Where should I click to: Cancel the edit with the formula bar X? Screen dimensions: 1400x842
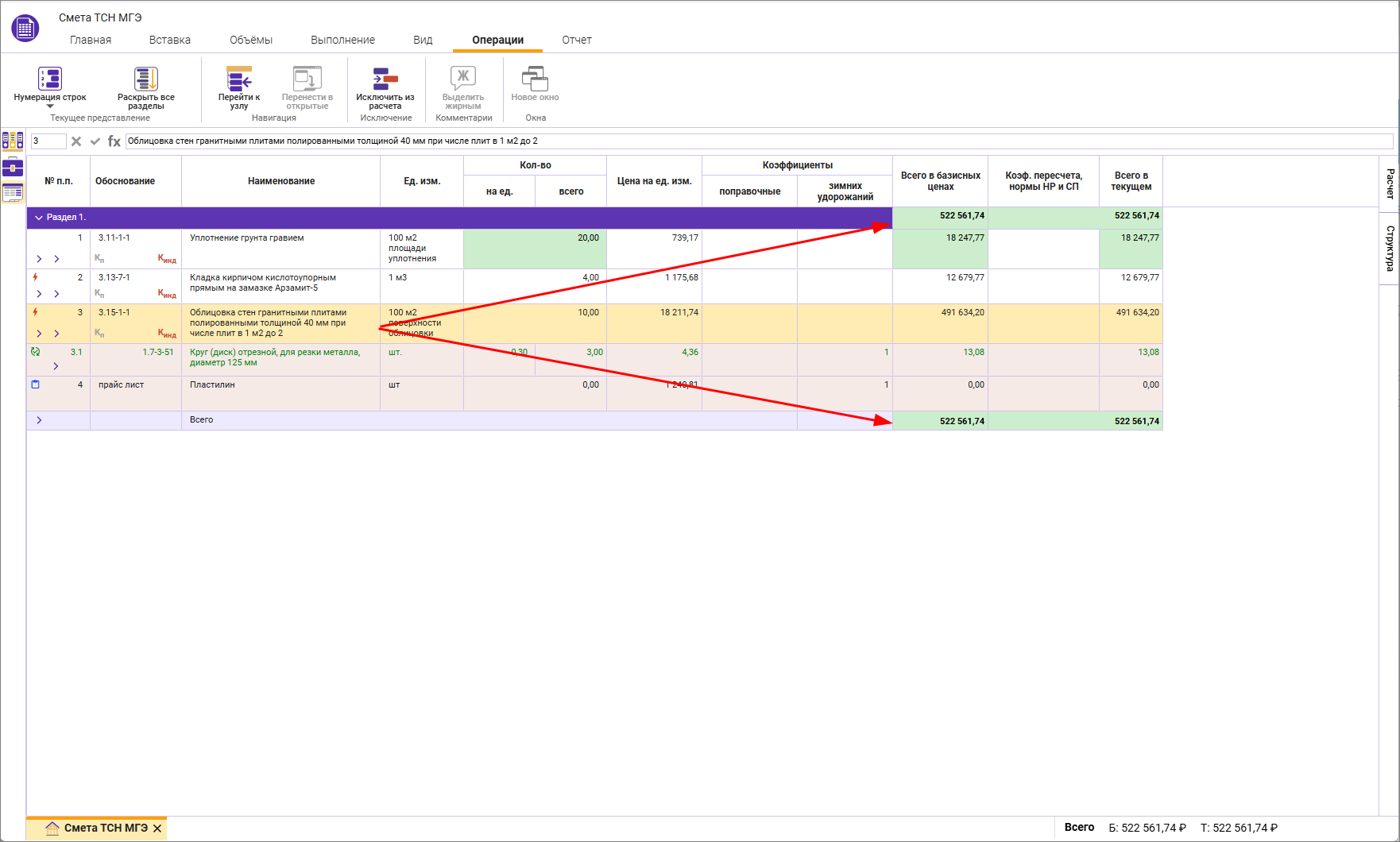(x=76, y=141)
